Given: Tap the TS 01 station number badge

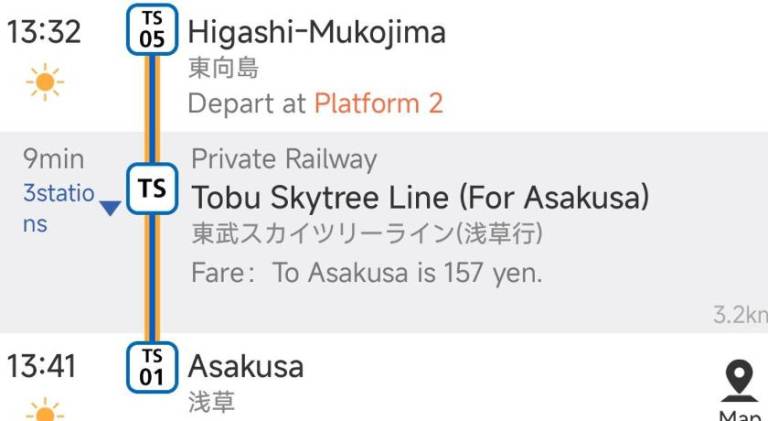Looking at the screenshot, I should pos(152,366).
